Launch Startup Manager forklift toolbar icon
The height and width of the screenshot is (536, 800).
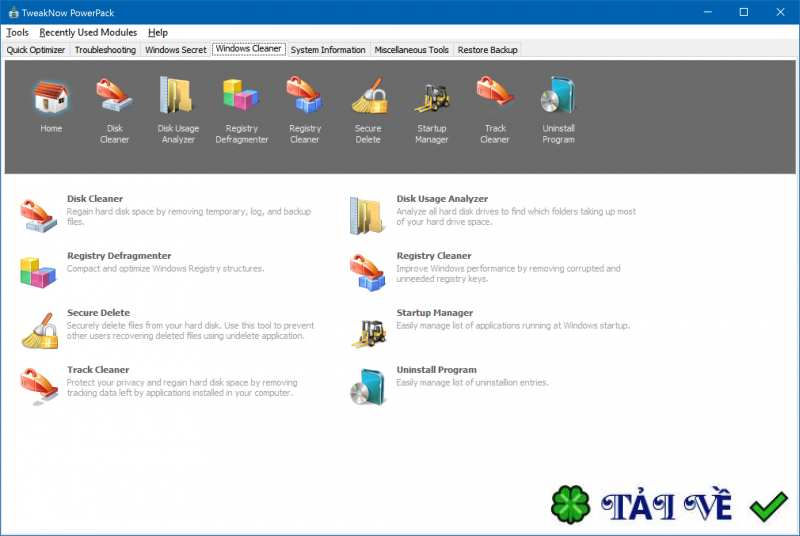coord(432,97)
